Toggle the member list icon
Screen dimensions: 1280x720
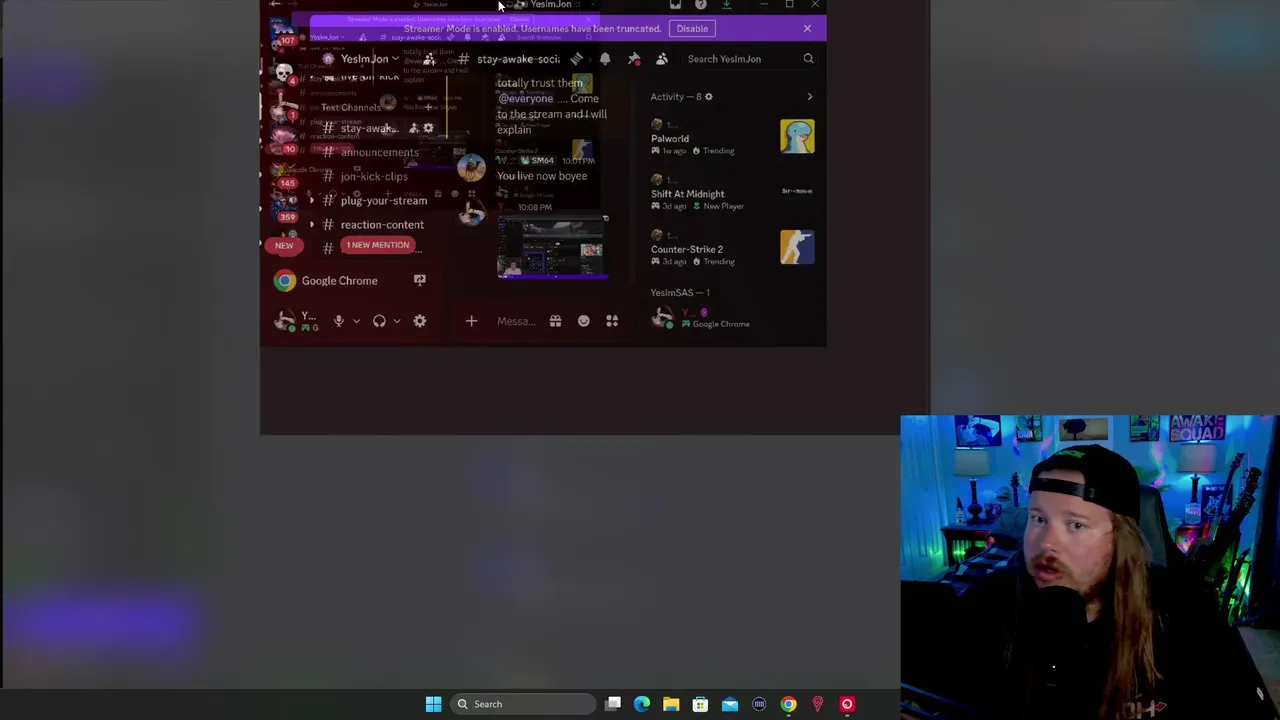pyautogui.click(x=662, y=59)
